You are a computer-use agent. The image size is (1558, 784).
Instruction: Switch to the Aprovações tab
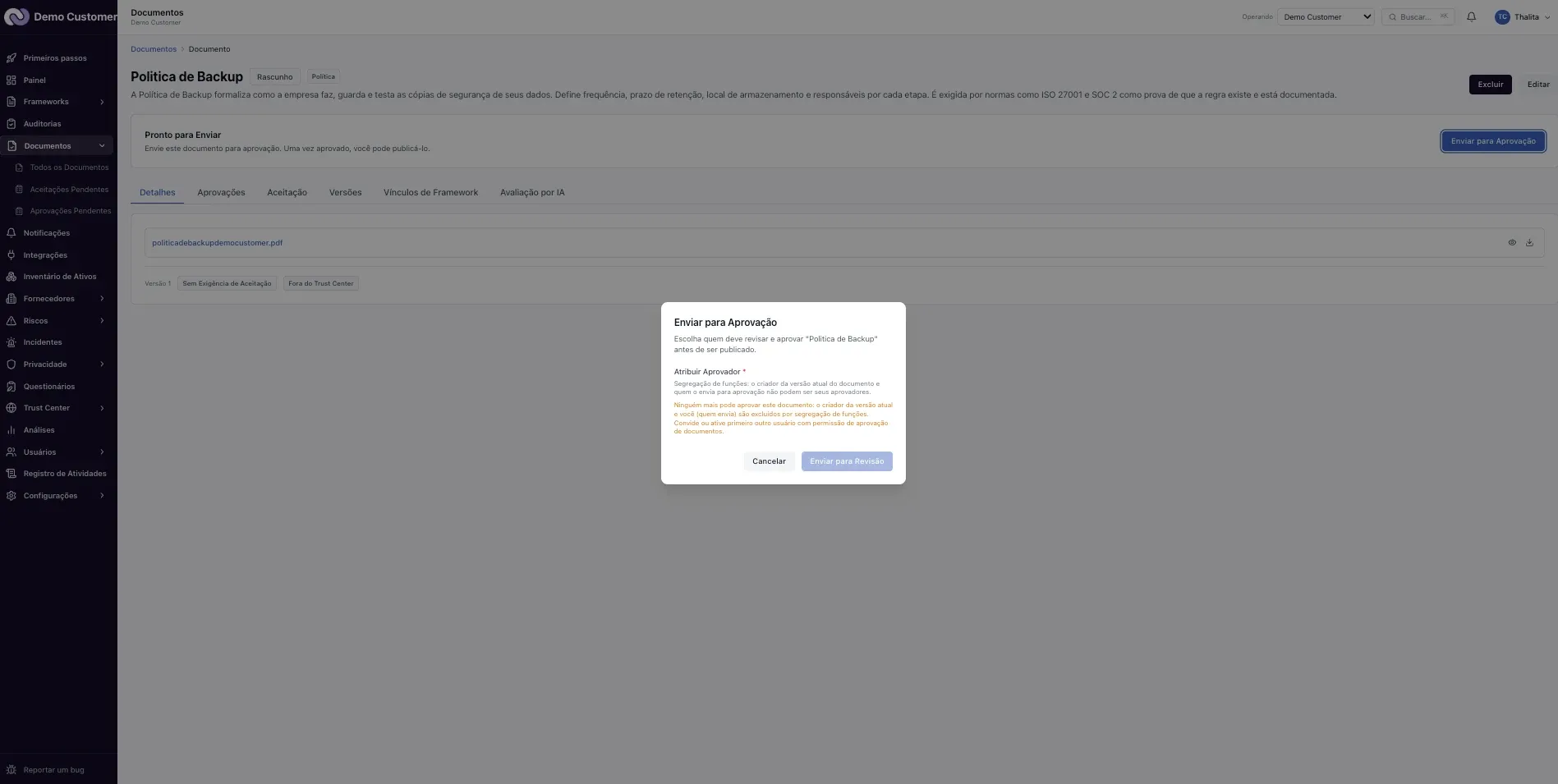(221, 193)
